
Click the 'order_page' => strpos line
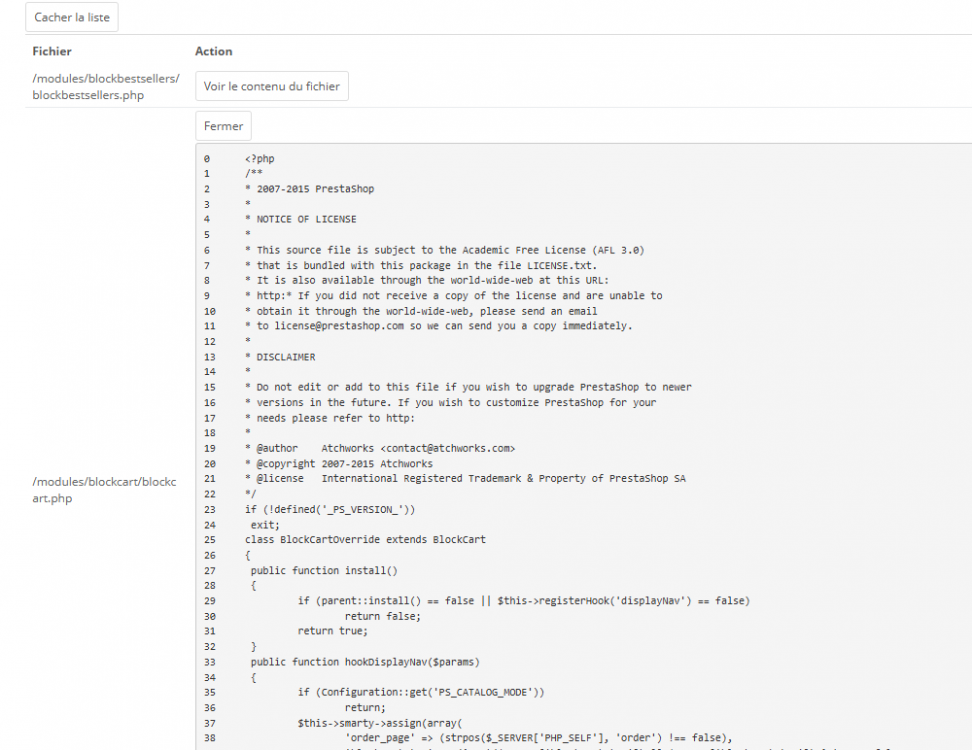tap(539, 738)
